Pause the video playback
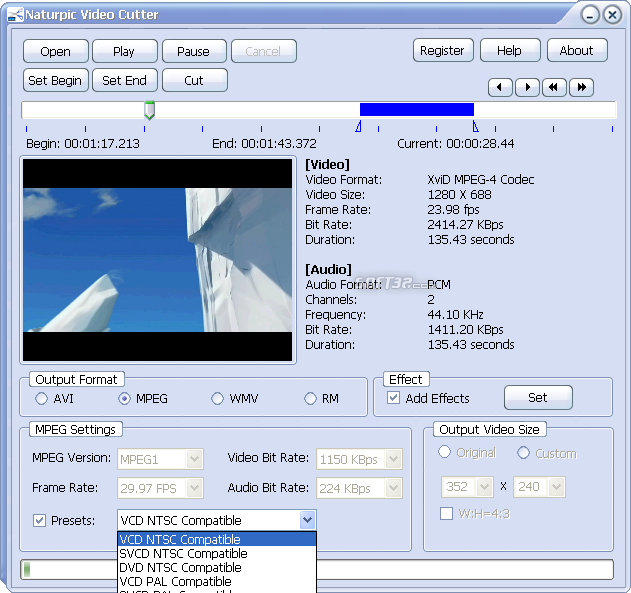This screenshot has height=593, width=631. (x=194, y=51)
